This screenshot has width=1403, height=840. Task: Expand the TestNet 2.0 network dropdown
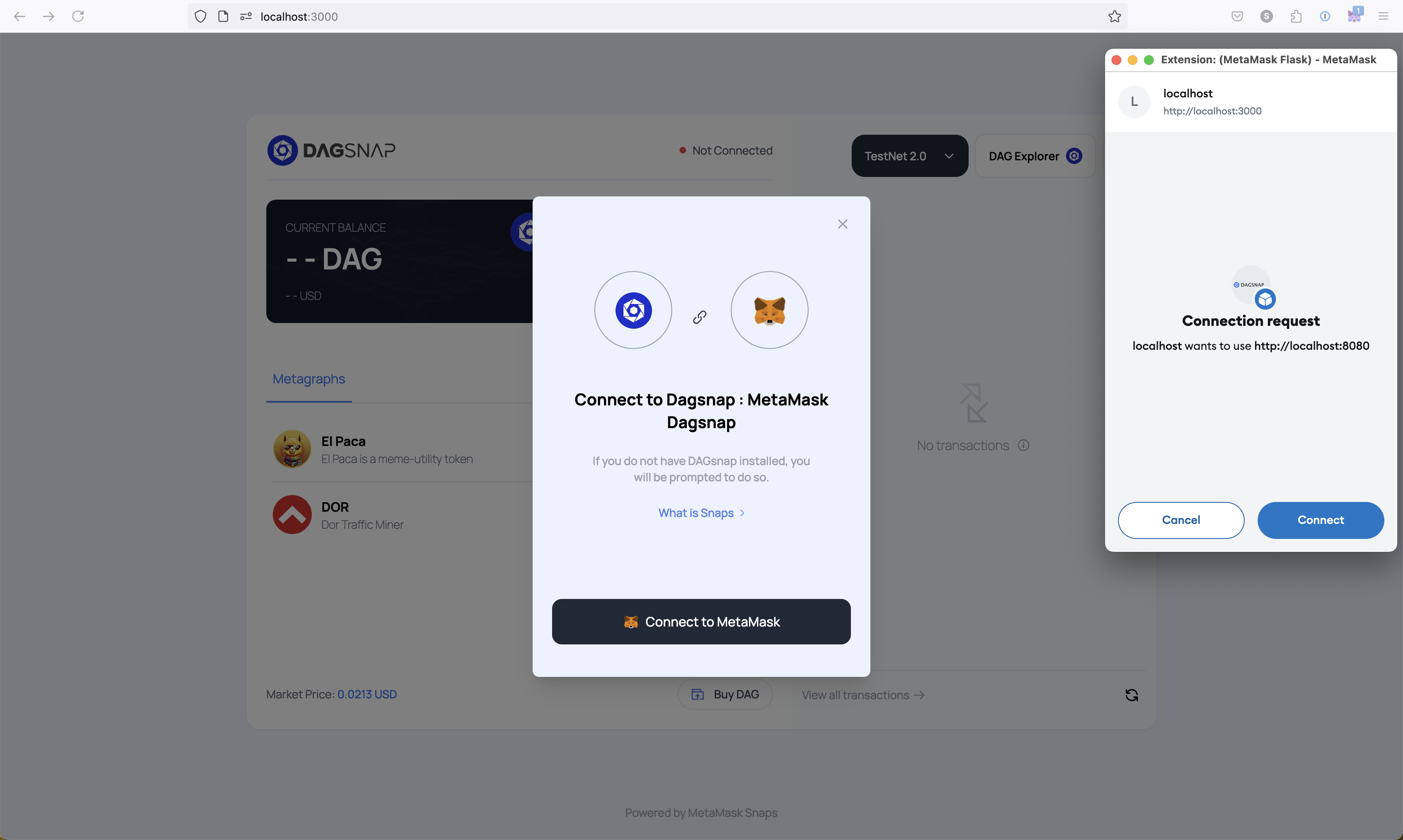[909, 156]
